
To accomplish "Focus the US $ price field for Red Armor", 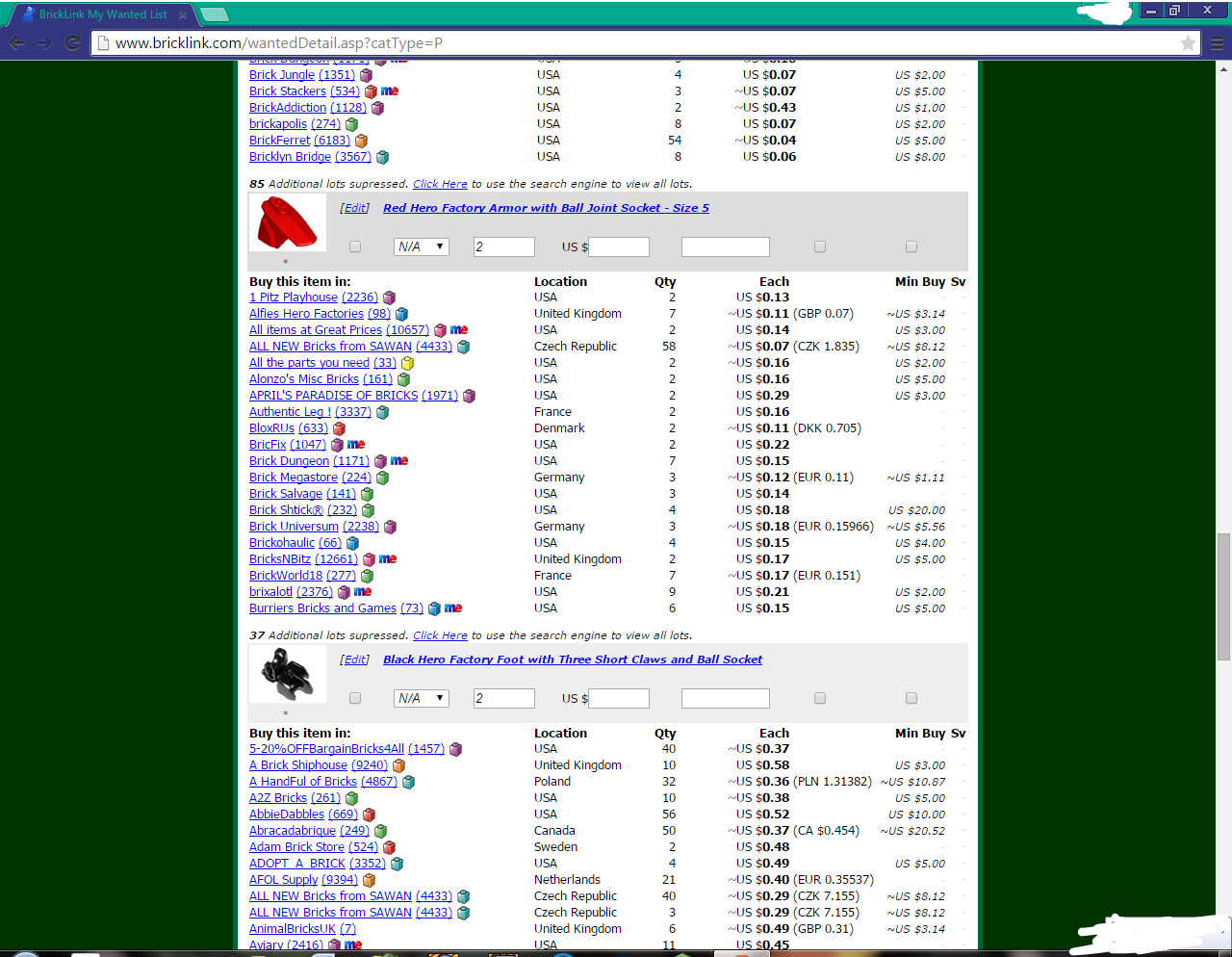I will tap(619, 247).
